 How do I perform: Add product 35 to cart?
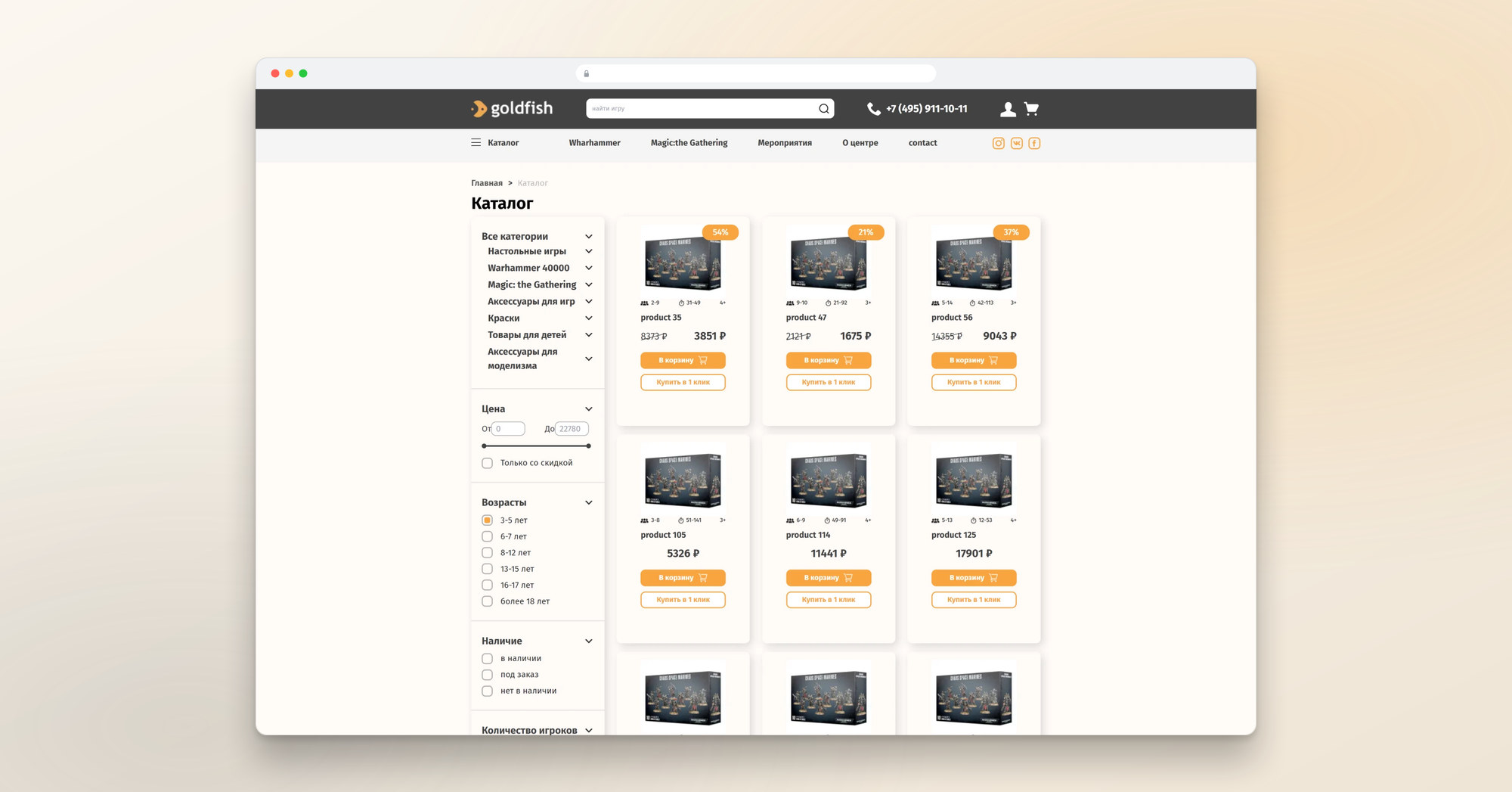click(x=683, y=360)
